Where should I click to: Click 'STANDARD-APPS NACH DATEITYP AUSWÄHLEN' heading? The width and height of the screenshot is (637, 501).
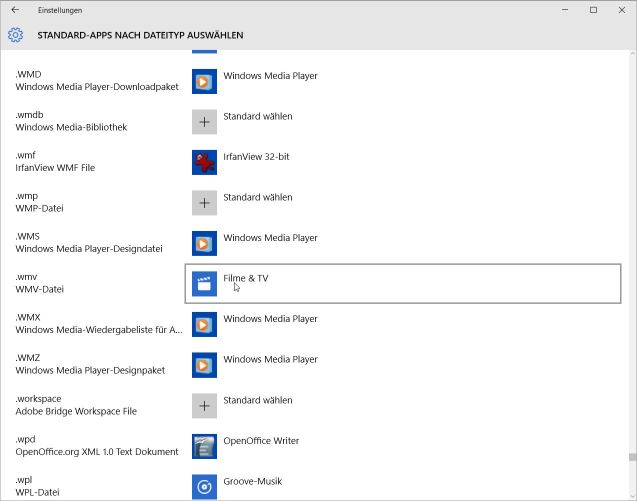pyautogui.click(x=141, y=35)
